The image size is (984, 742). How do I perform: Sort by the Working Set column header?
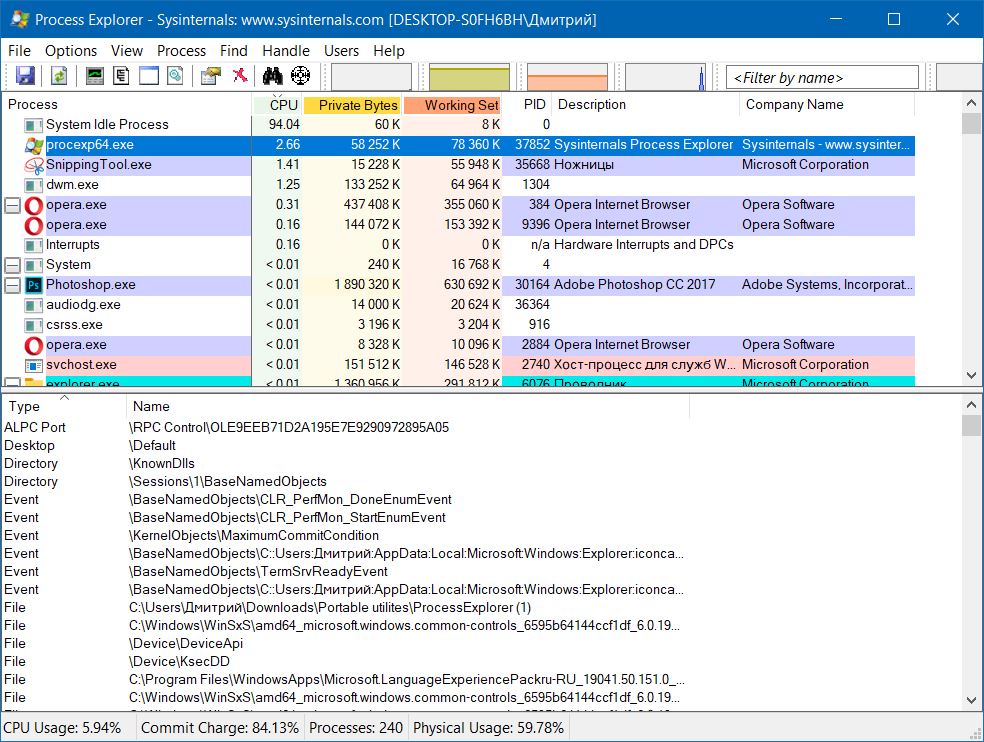tap(453, 105)
